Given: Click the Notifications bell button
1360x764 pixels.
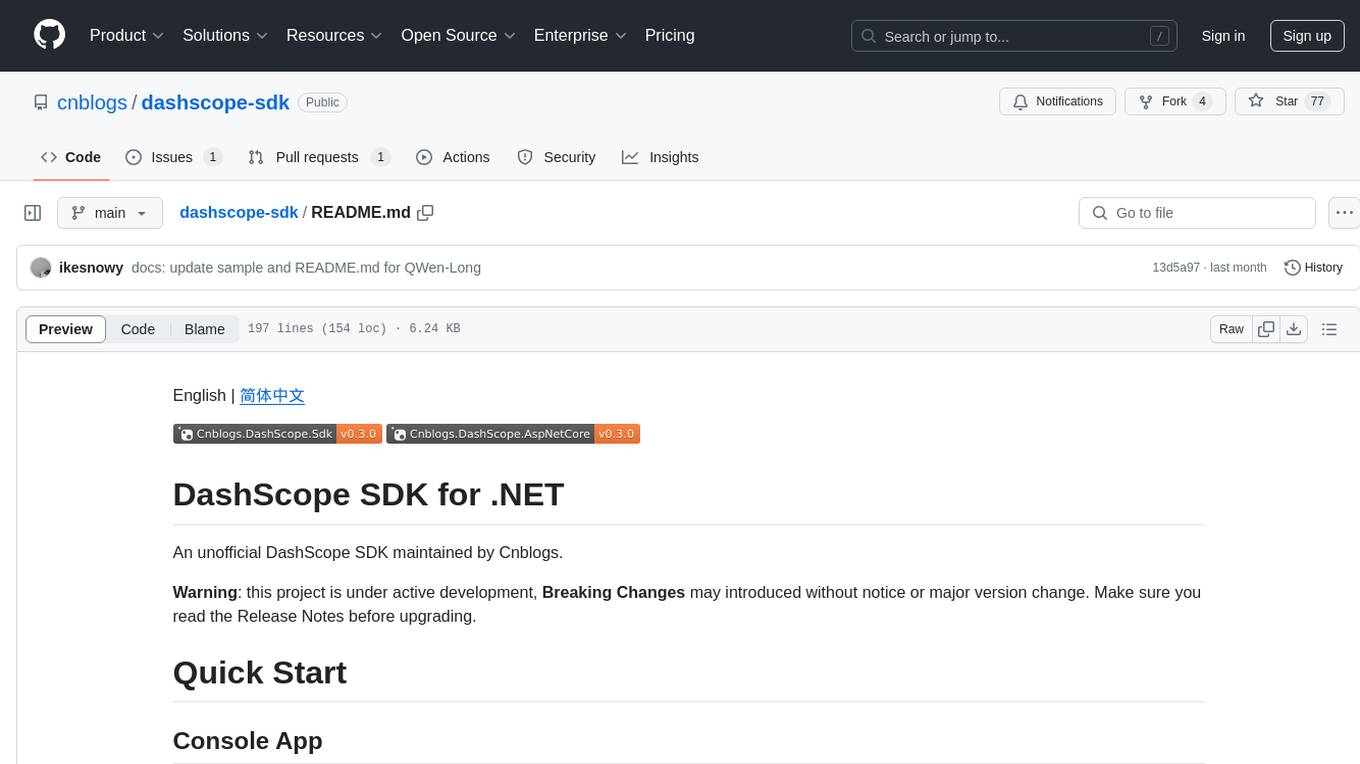Looking at the screenshot, I should point(1057,102).
